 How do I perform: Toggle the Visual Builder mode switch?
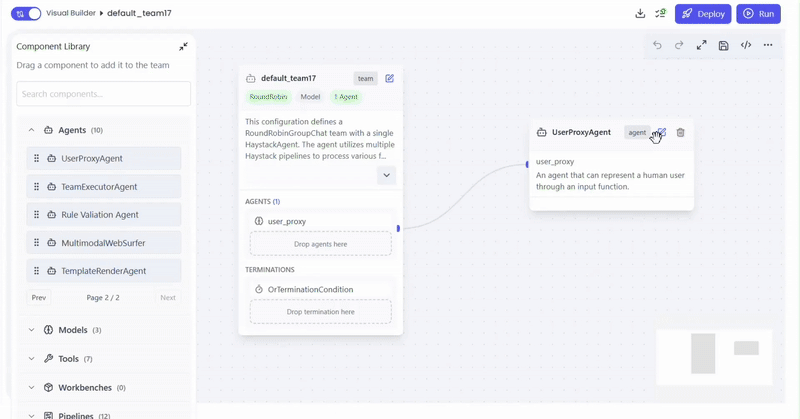(x=26, y=14)
